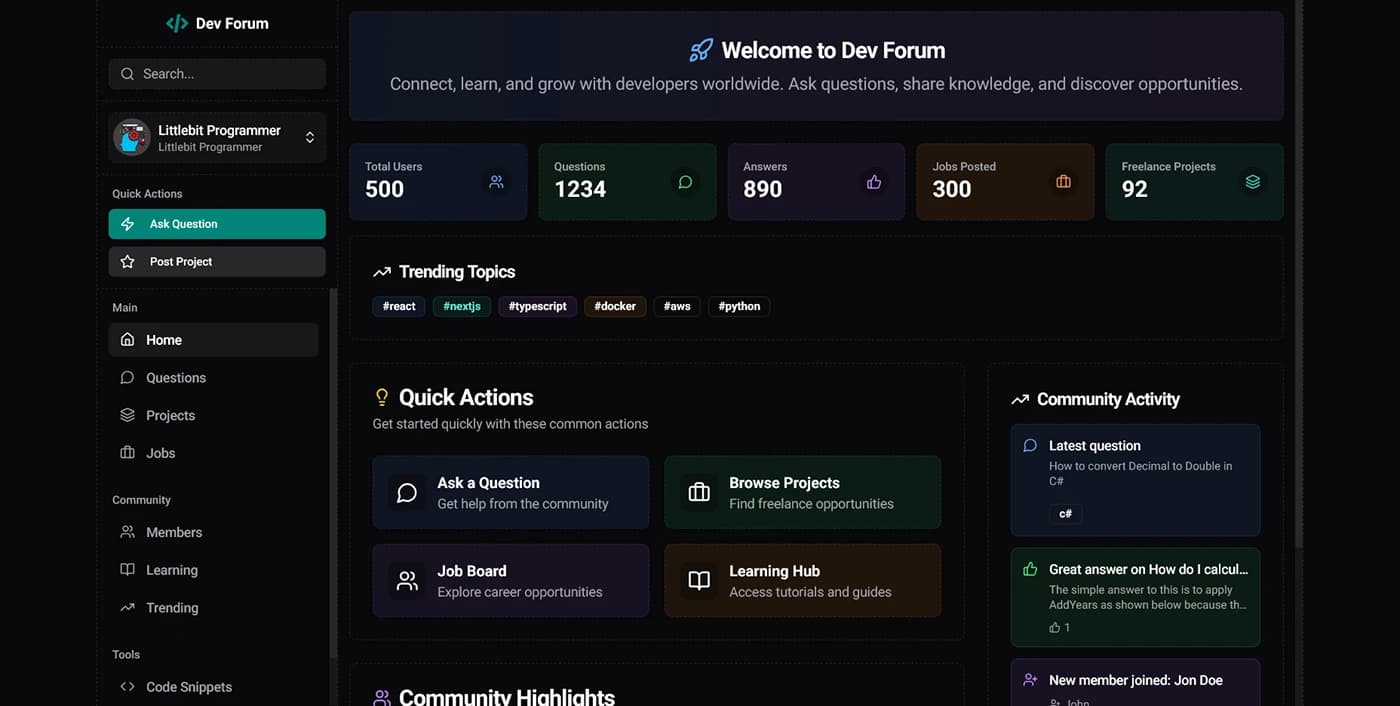Open the Littlebit Programmer profile avatar

coord(131,138)
